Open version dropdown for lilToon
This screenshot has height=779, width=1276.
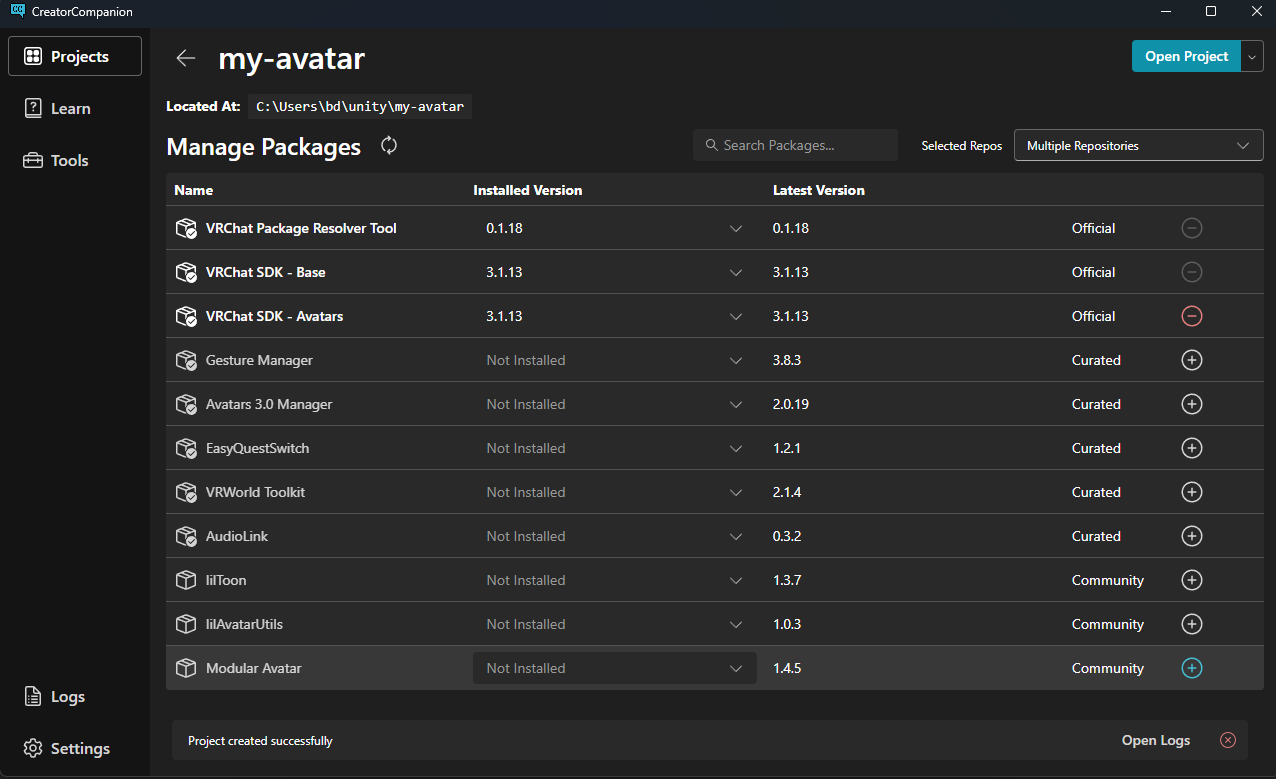pos(614,580)
